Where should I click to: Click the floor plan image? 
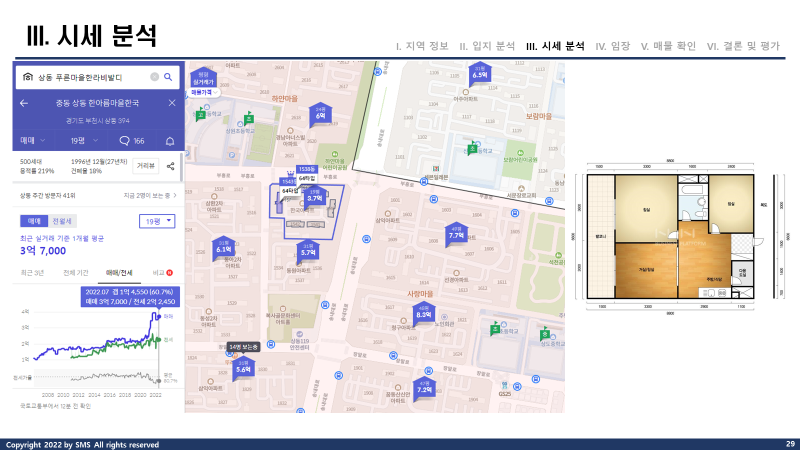pyautogui.click(x=670, y=236)
